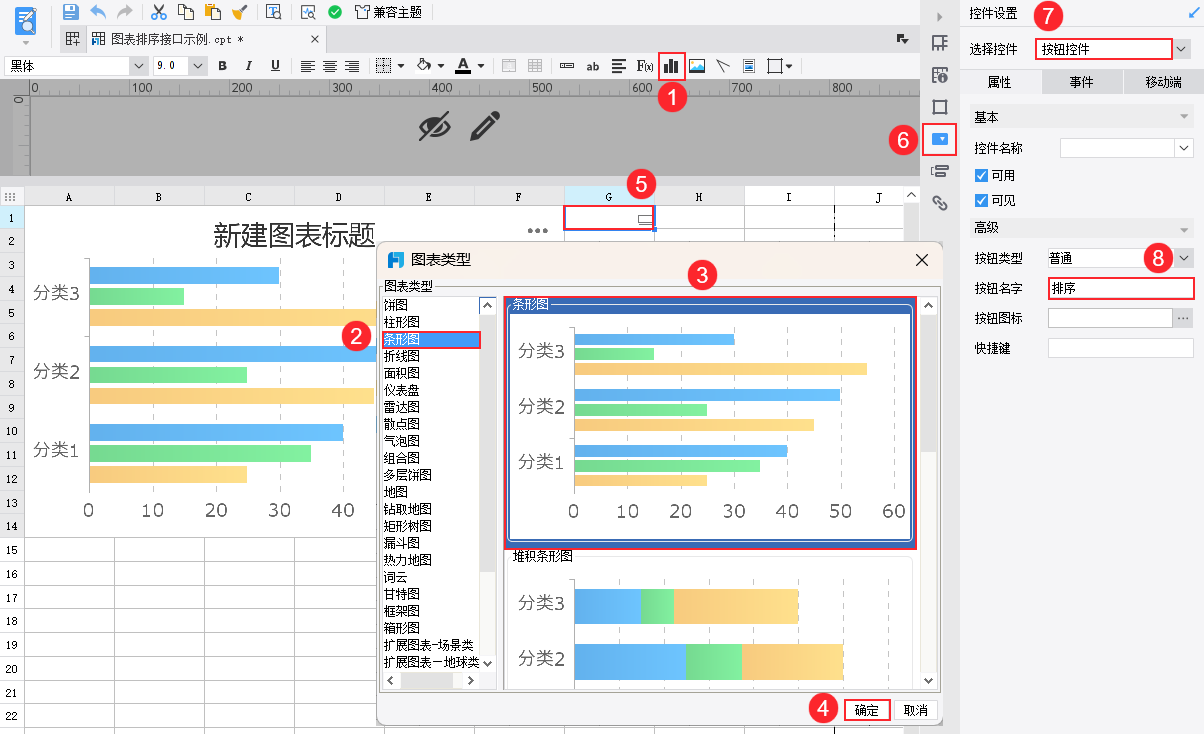The width and height of the screenshot is (1204, 734).
Task: Click 确定 in chart type dialog
Action: tap(866, 710)
